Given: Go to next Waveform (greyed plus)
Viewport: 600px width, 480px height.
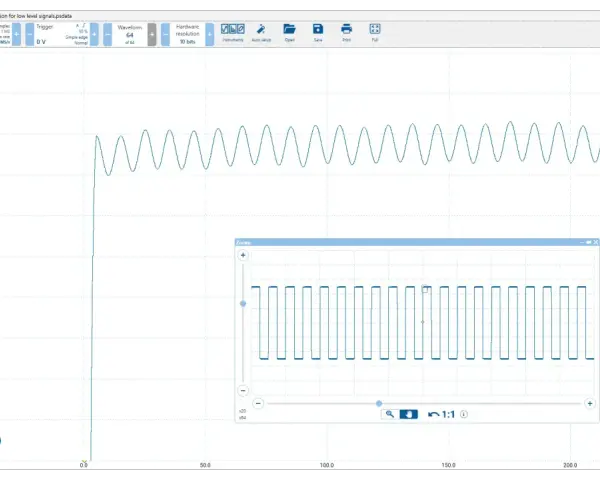Looking at the screenshot, I should pos(152,34).
